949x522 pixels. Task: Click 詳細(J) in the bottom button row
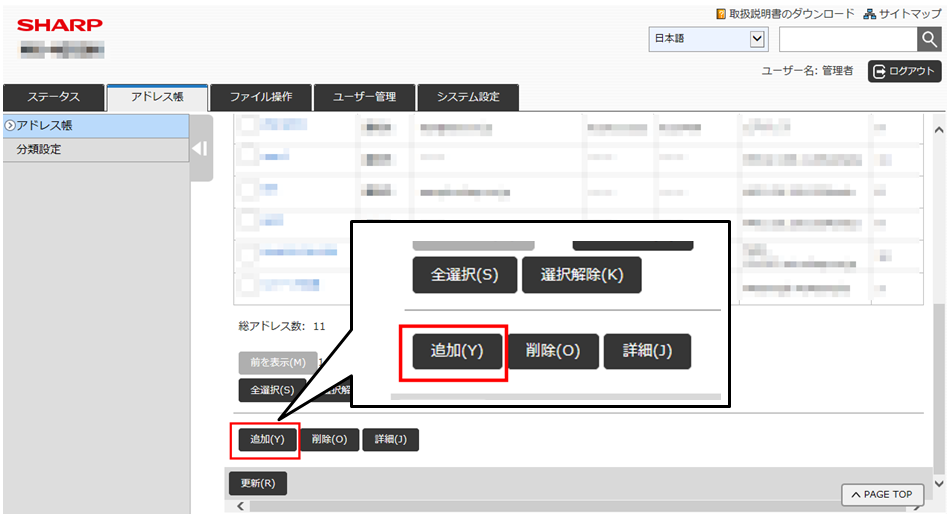tap(390, 439)
